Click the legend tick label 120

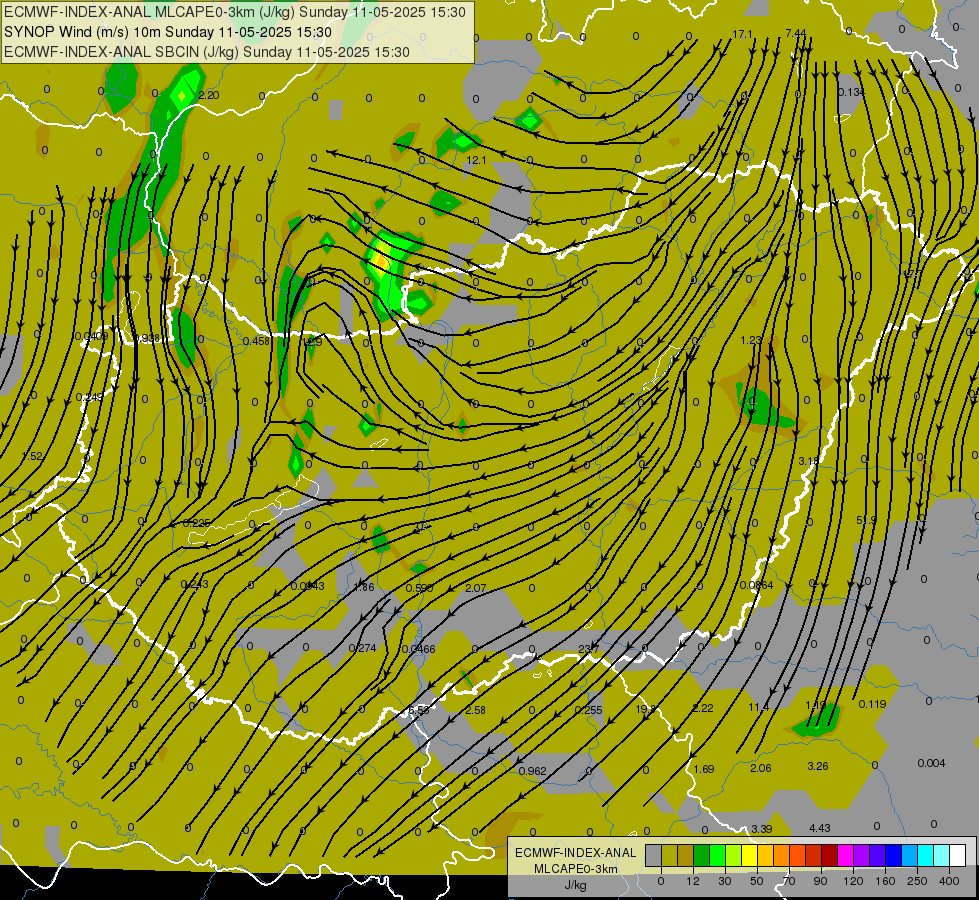pos(853,881)
